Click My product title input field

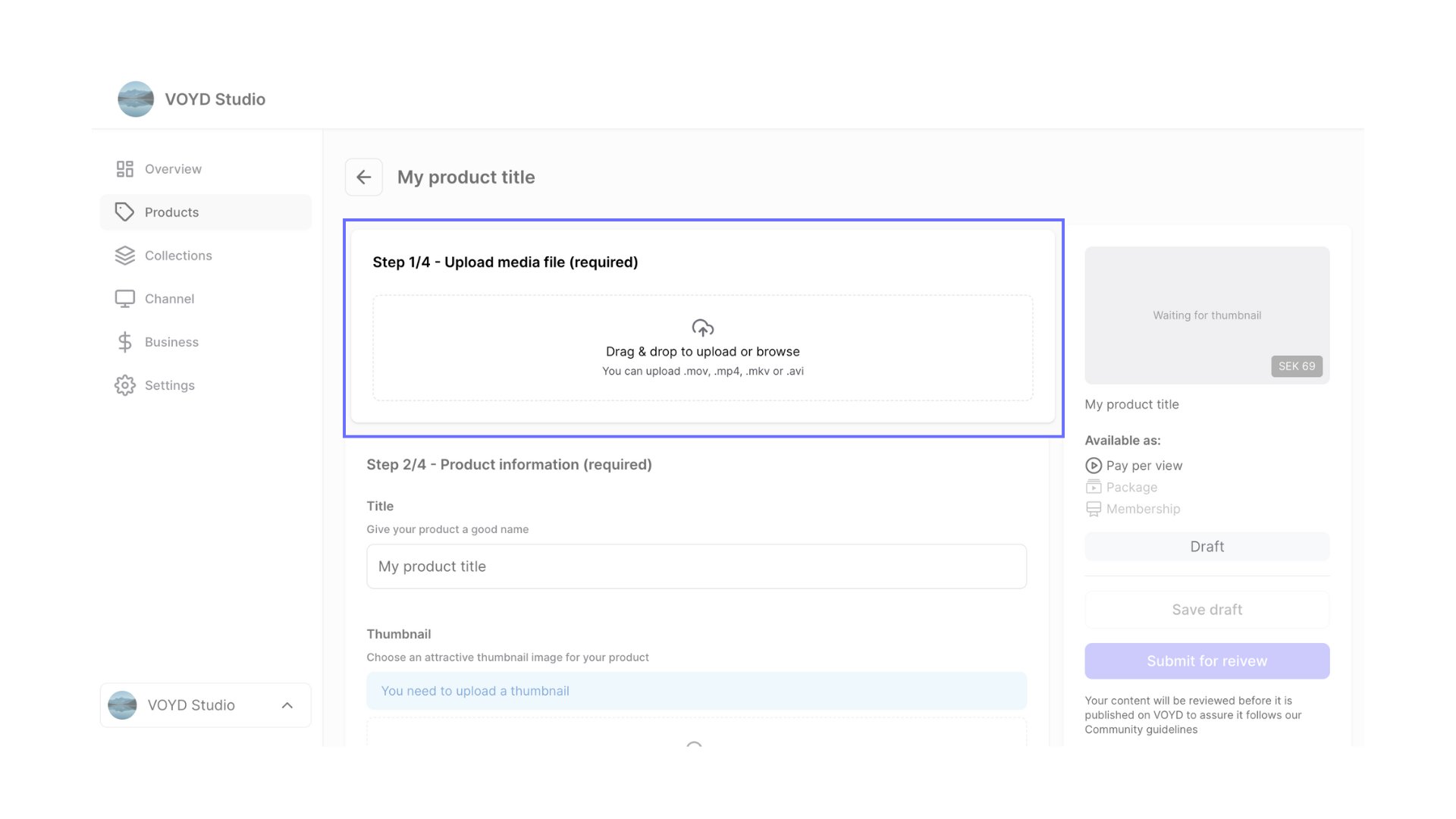click(x=697, y=565)
